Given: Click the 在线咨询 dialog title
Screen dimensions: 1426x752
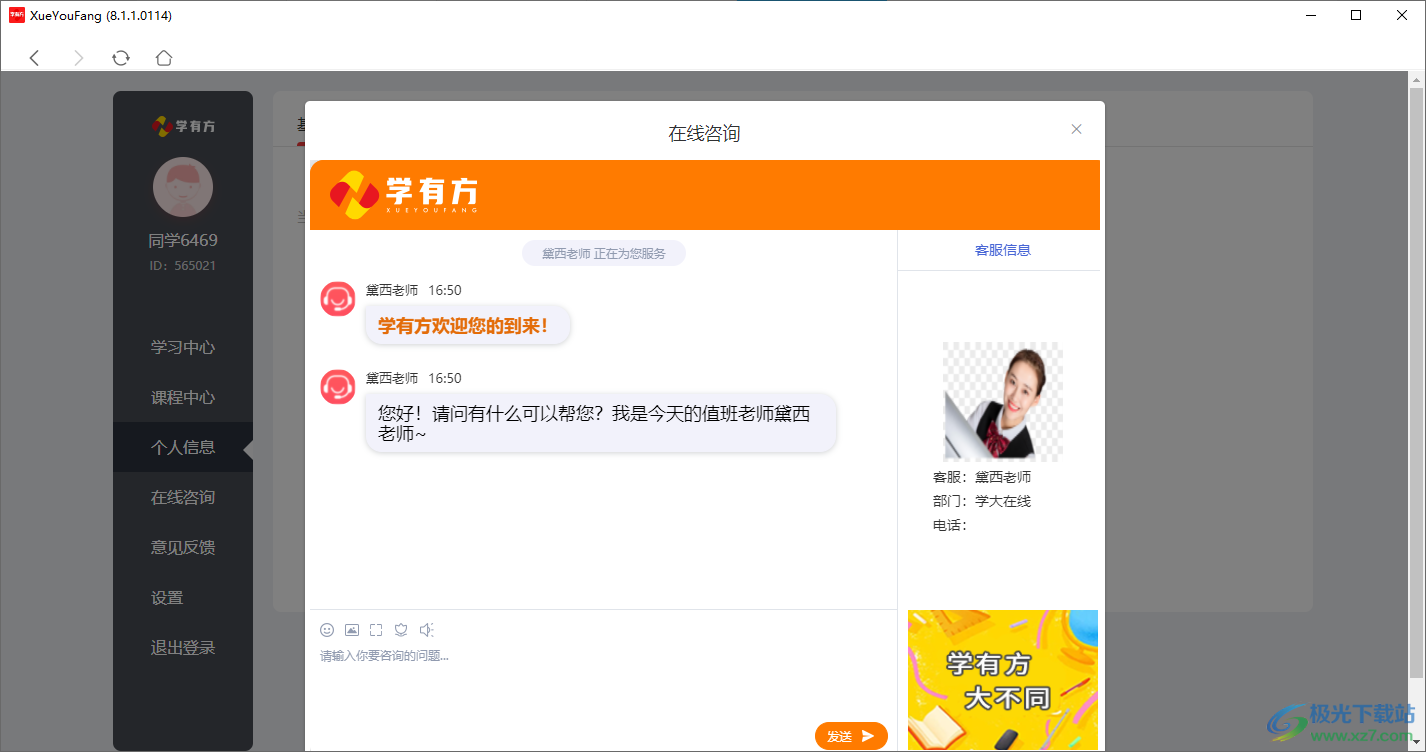Looking at the screenshot, I should point(704,133).
